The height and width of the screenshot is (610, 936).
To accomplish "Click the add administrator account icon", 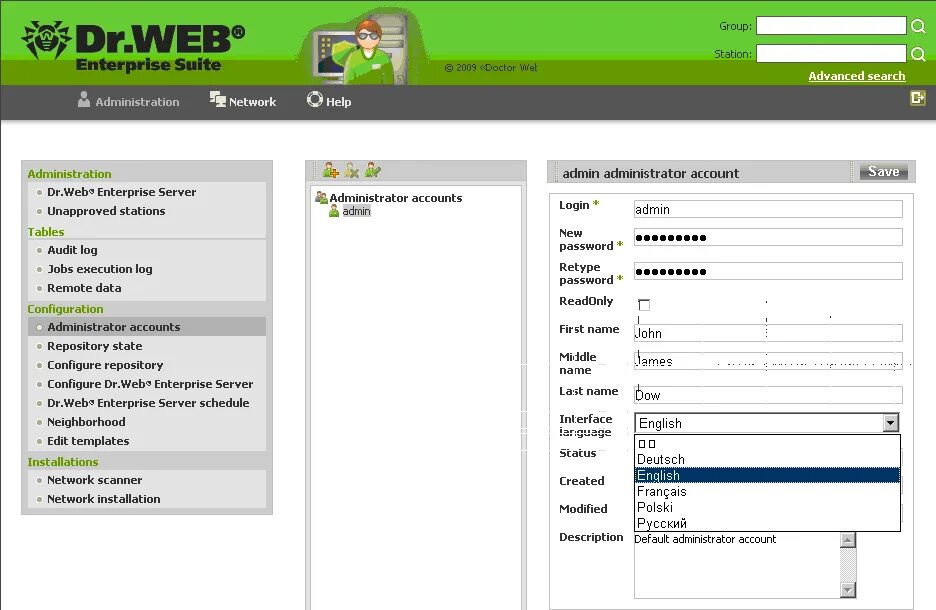I will 330,171.
